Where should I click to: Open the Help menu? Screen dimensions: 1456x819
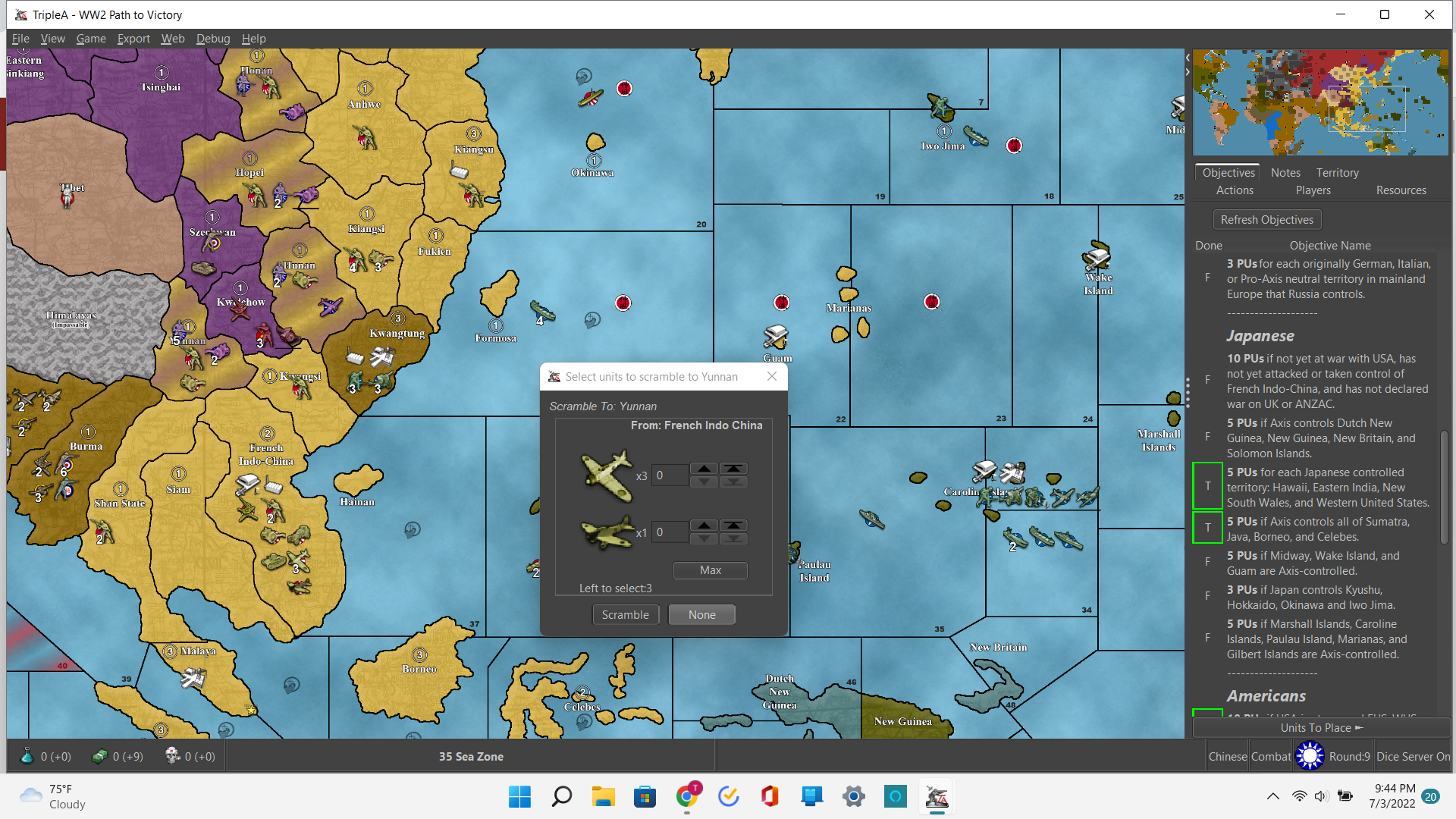tap(253, 39)
